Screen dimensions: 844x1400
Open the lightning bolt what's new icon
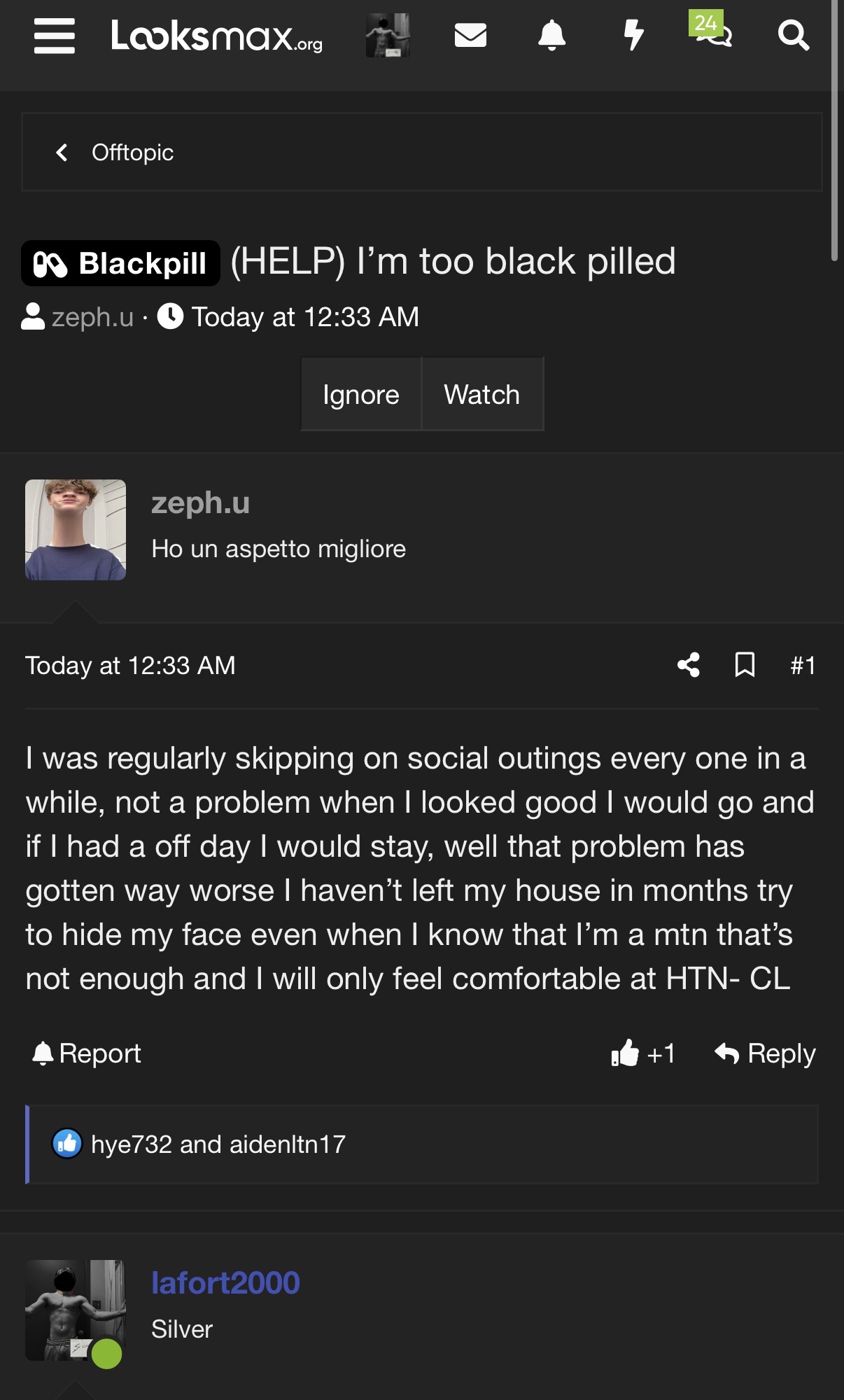[633, 35]
